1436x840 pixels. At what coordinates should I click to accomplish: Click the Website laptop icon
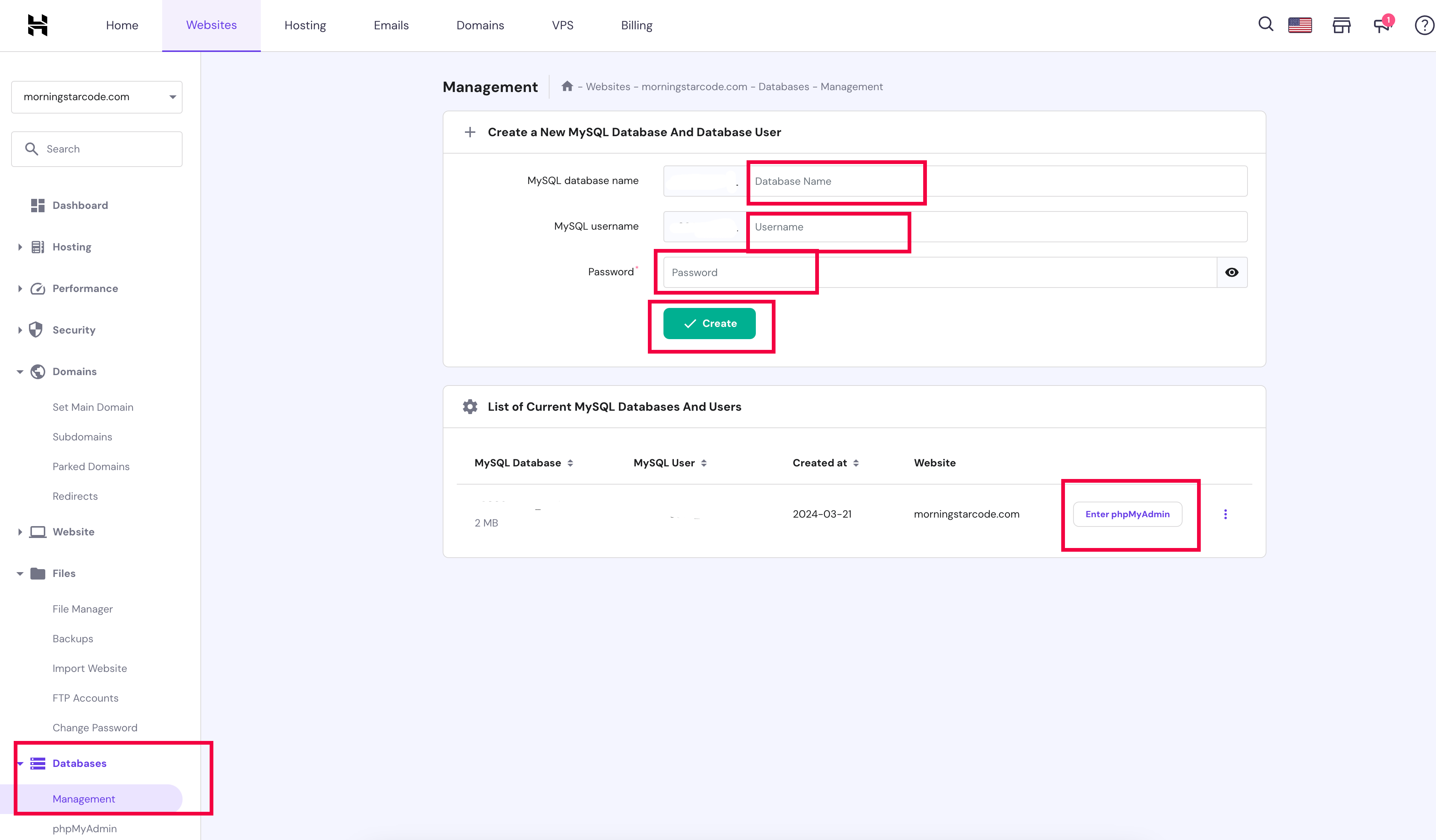tap(37, 532)
